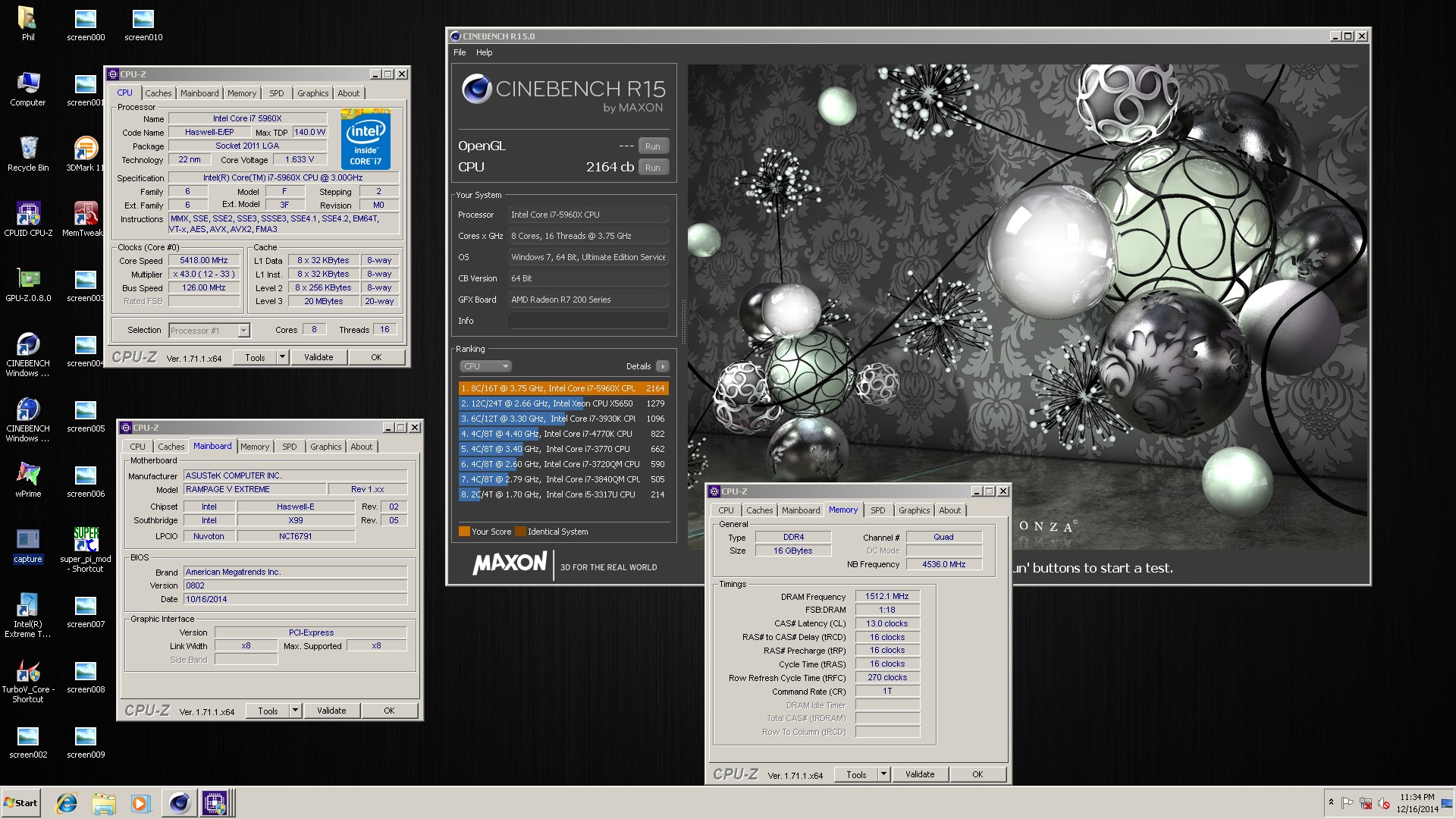Viewport: 1456px width, 819px height.
Task: Open Tools dropdown arrow in Mainboard CPU-Z window
Action: (x=295, y=711)
